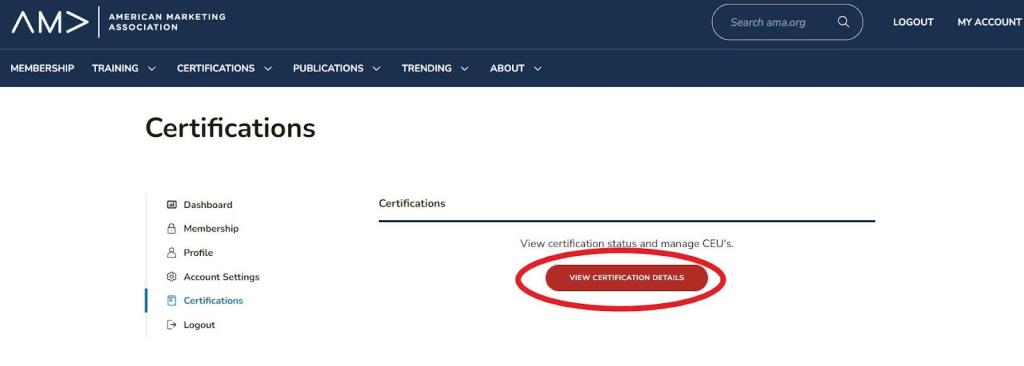Click the Certifications document icon in sidebar

(172, 301)
